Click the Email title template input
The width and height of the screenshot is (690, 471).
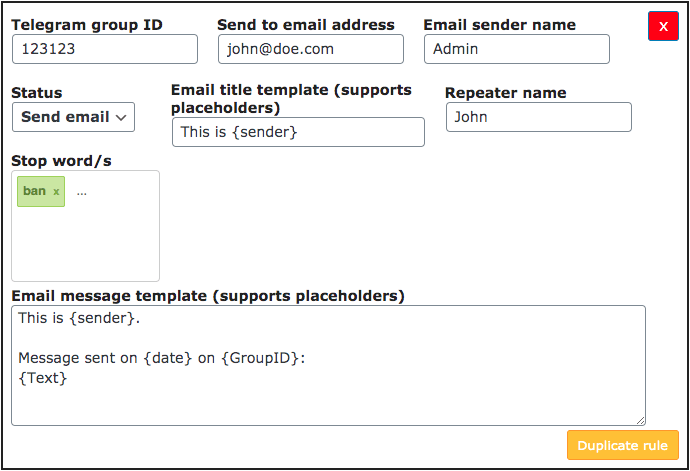[298, 132]
